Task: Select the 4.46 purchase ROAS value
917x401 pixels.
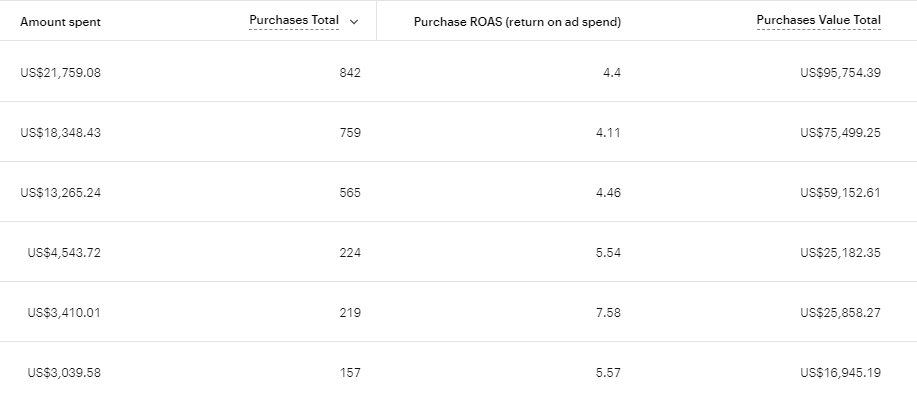Action: click(x=607, y=192)
